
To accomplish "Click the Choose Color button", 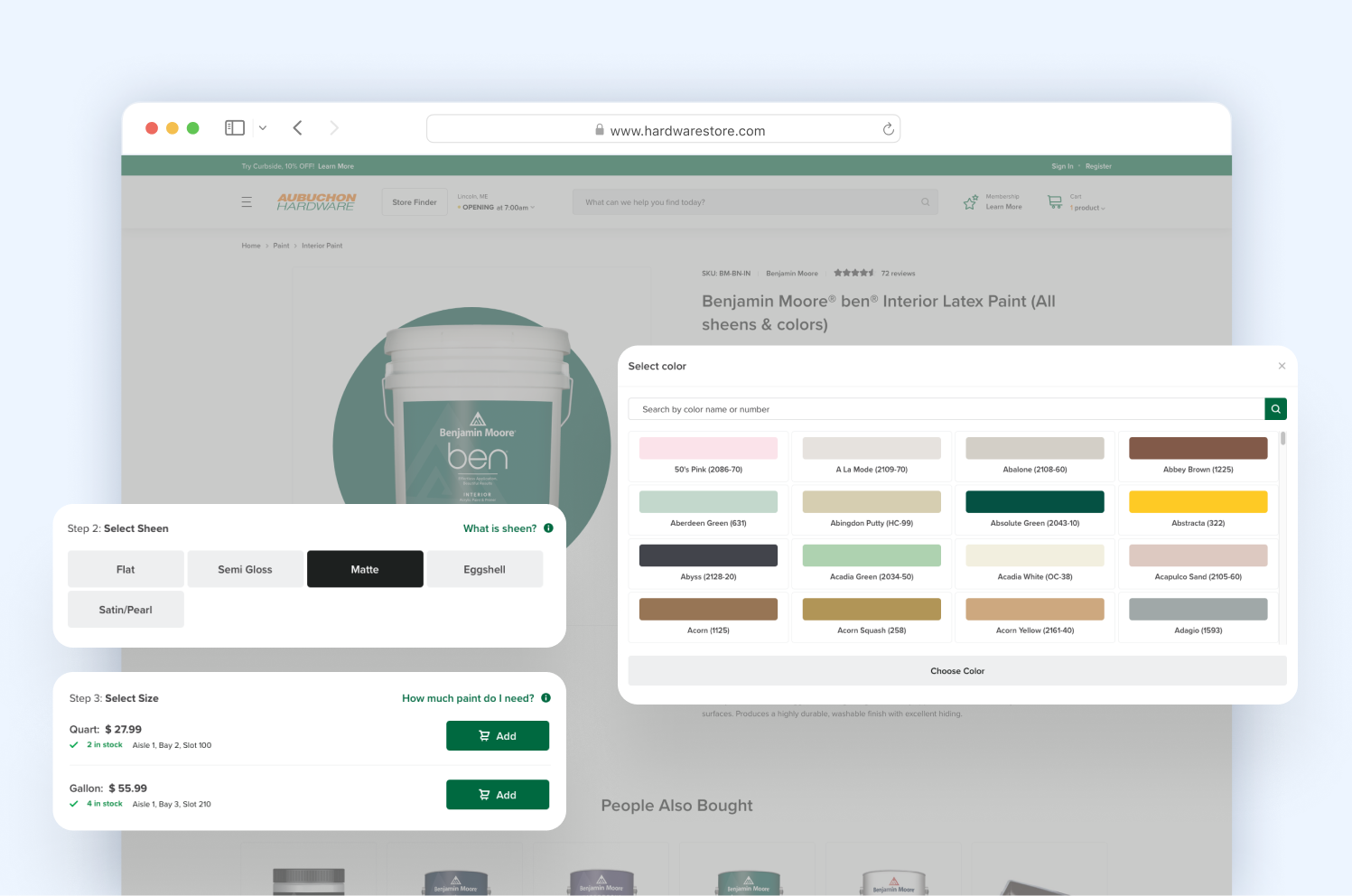I will click(957, 670).
